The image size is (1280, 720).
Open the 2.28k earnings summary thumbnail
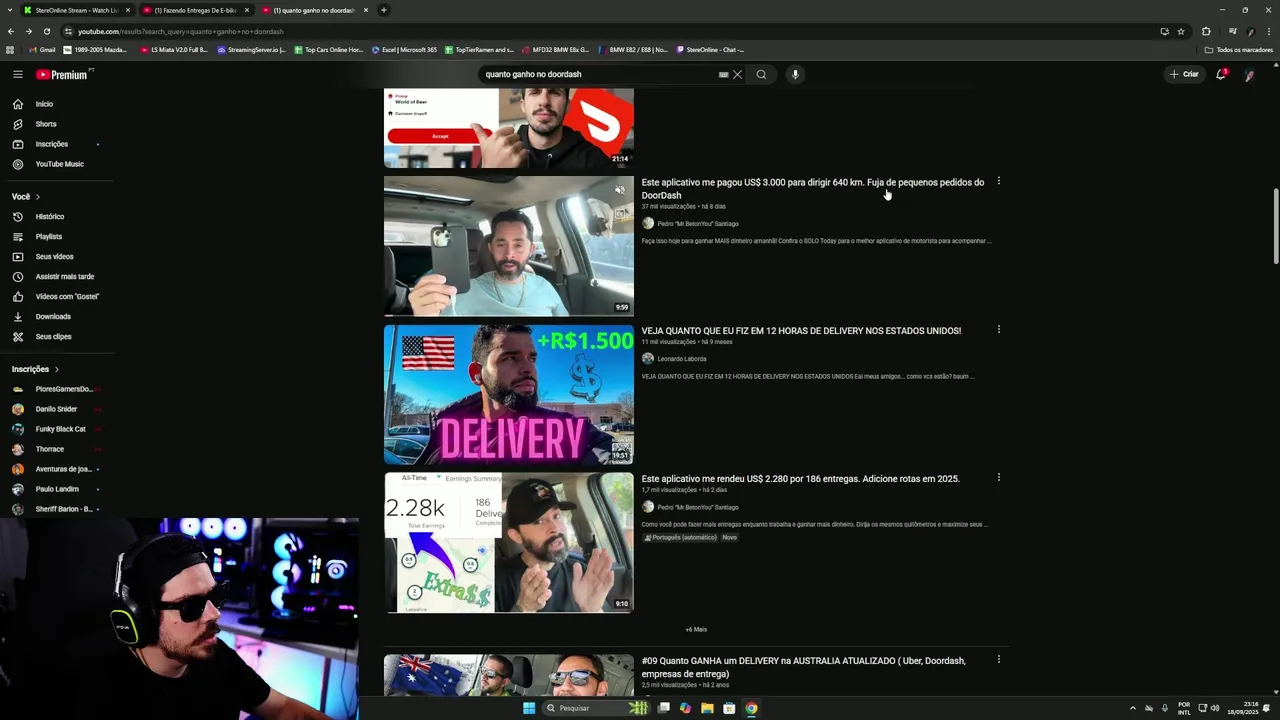pyautogui.click(x=509, y=542)
